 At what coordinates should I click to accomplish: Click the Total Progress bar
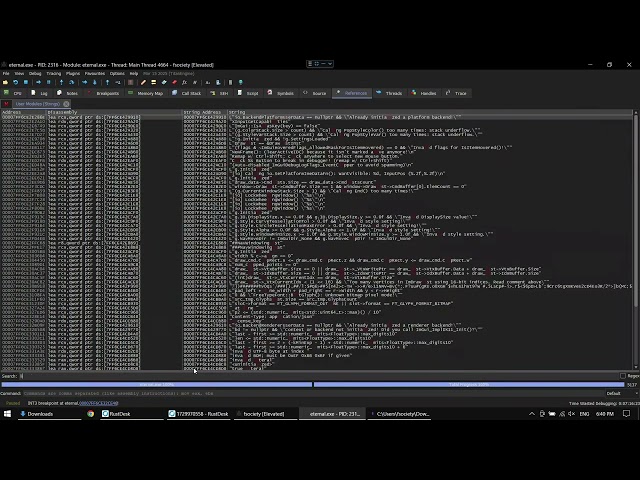(x=469, y=384)
